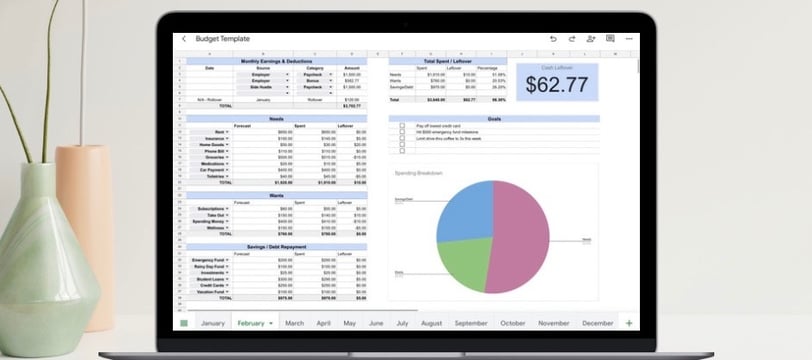Switch to the May sheet tab
Image resolution: width=812 pixels, height=360 pixels.
tap(350, 323)
